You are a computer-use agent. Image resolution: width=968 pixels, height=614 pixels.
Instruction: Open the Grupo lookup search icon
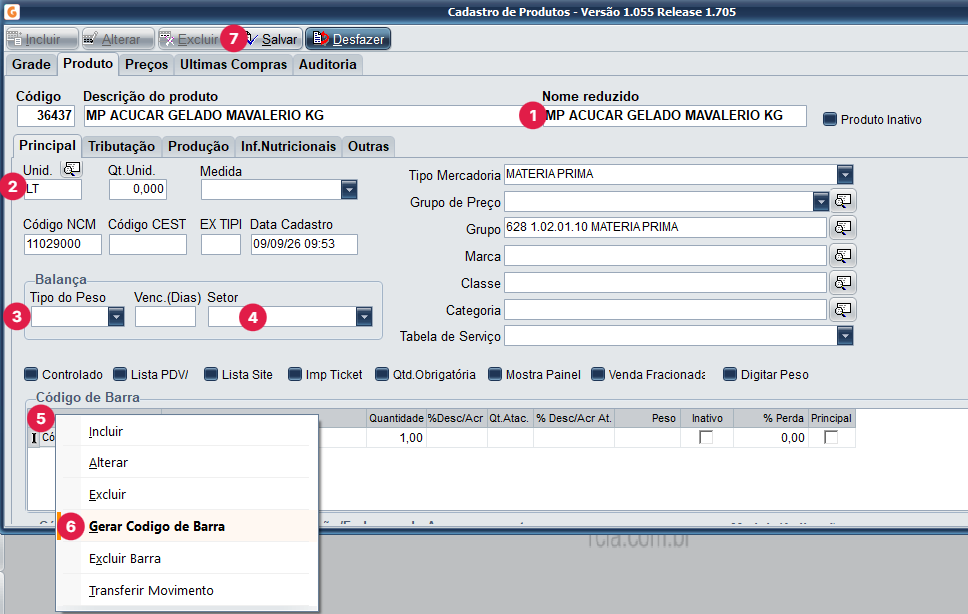point(843,228)
